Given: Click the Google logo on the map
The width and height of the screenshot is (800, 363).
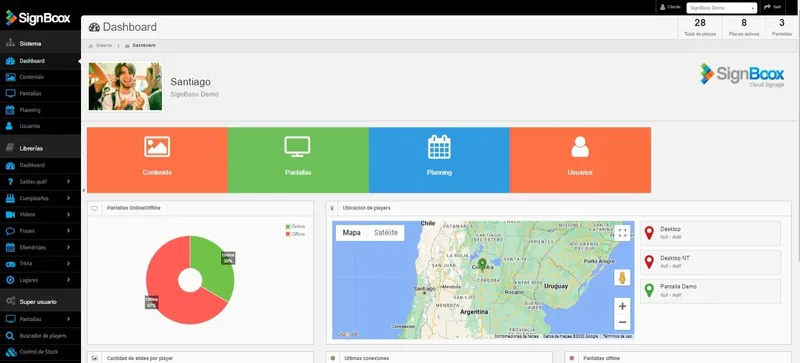Looking at the screenshot, I should click(347, 334).
